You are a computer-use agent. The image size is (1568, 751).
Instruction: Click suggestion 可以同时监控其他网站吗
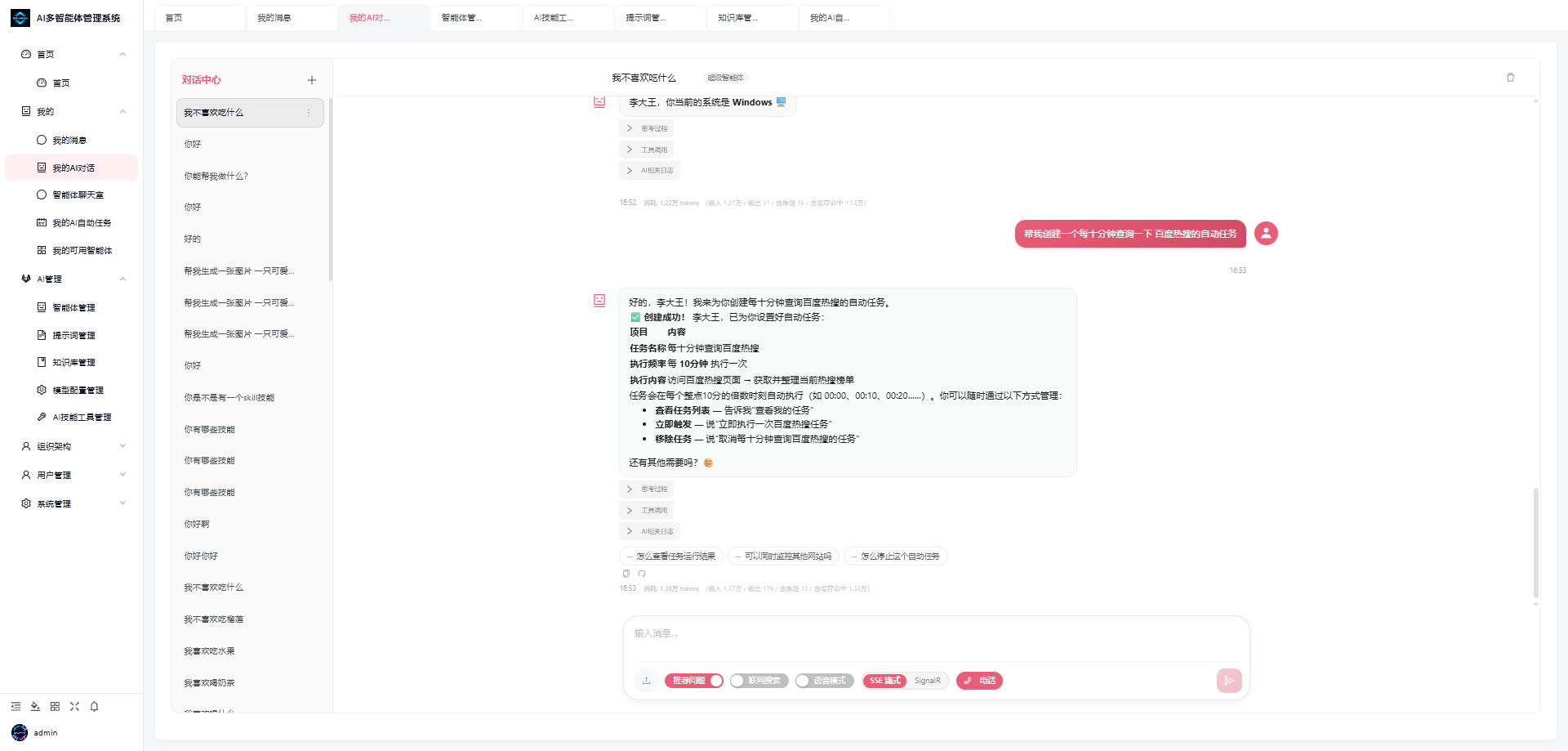[x=783, y=557]
